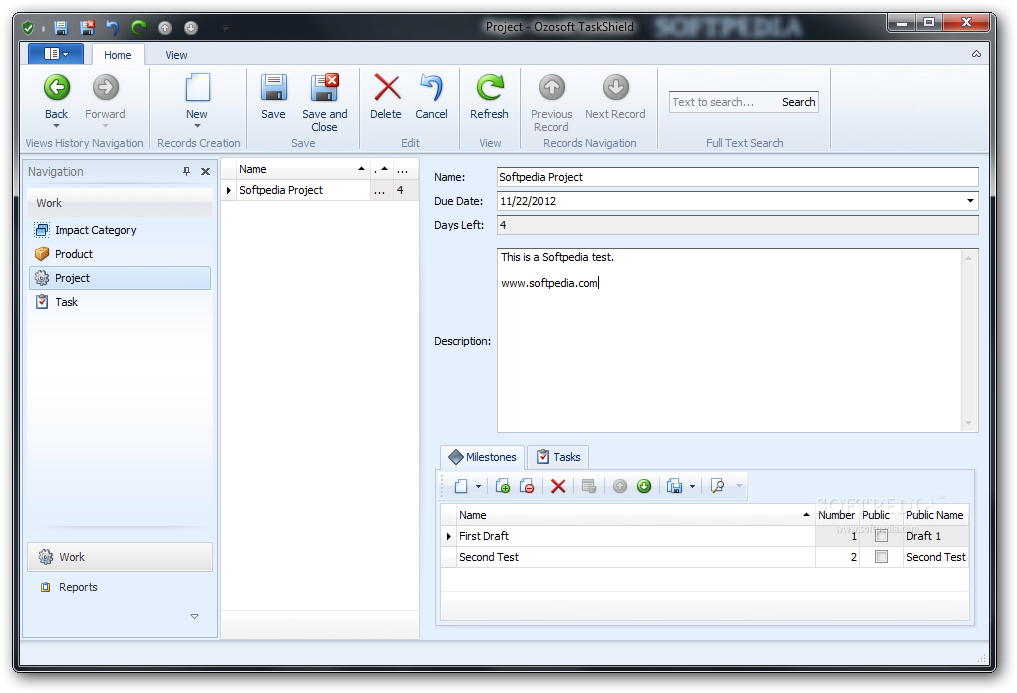Select Task in navigation
The height and width of the screenshot is (693, 1017).
[x=120, y=302]
